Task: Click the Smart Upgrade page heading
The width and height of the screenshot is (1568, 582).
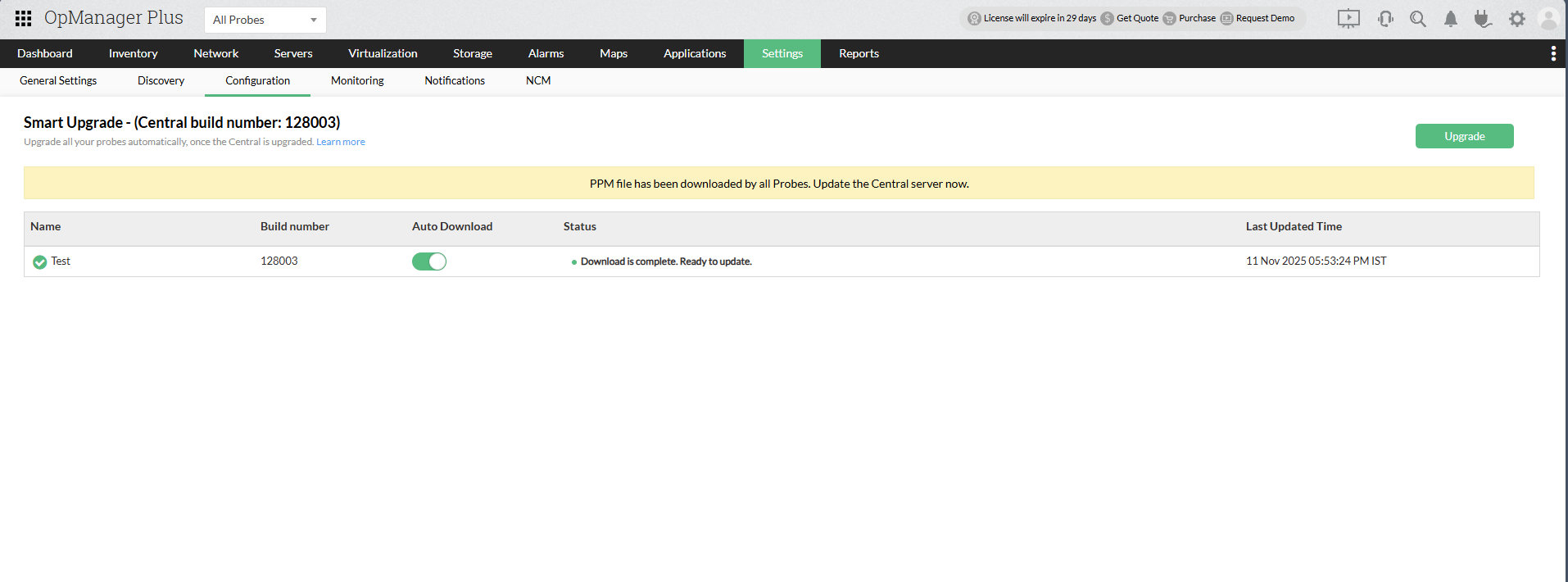Action: coord(182,122)
